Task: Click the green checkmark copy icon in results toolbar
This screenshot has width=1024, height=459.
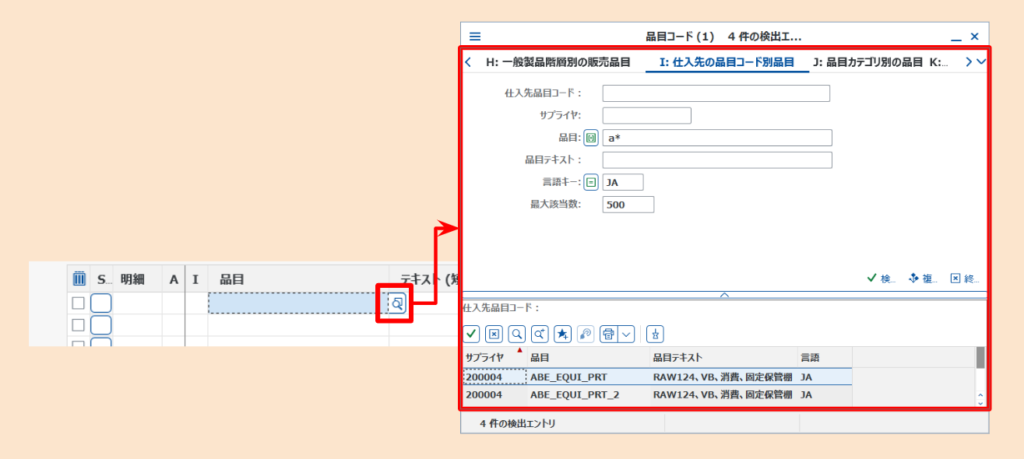Action: click(x=472, y=334)
